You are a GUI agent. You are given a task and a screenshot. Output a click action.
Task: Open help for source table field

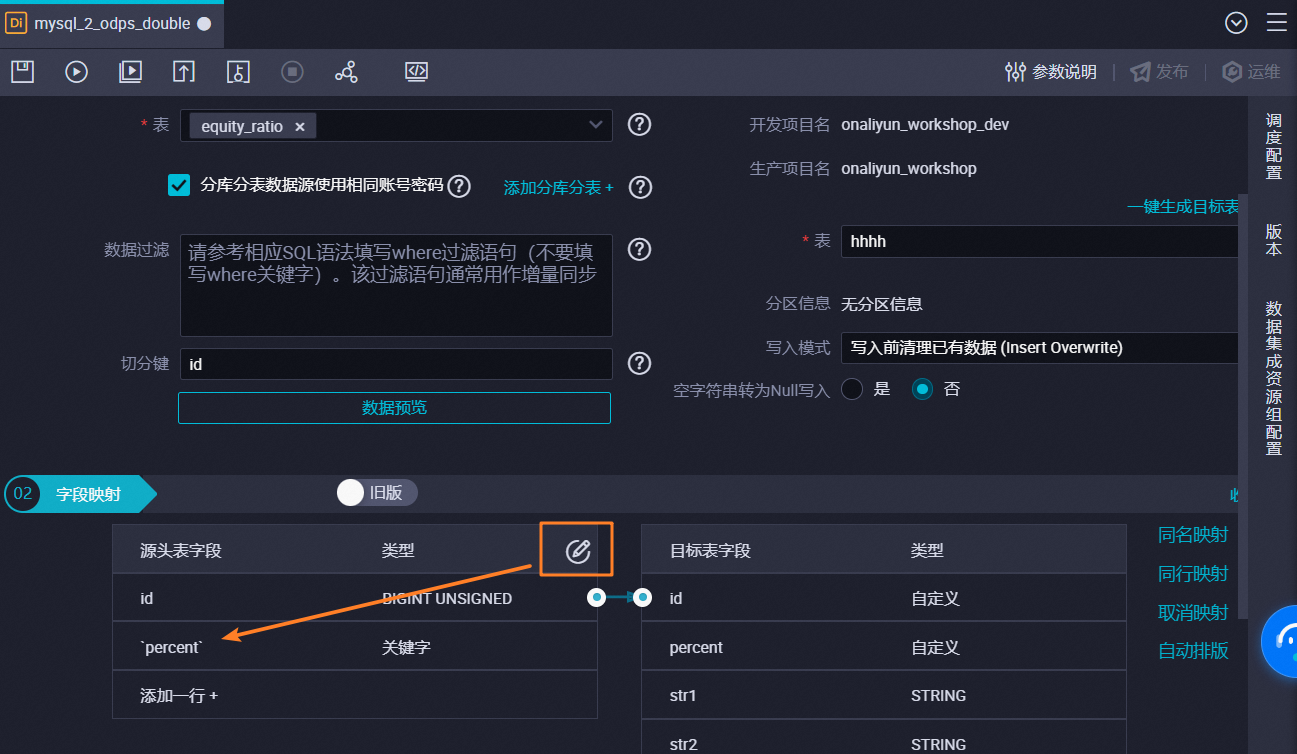pos(639,125)
